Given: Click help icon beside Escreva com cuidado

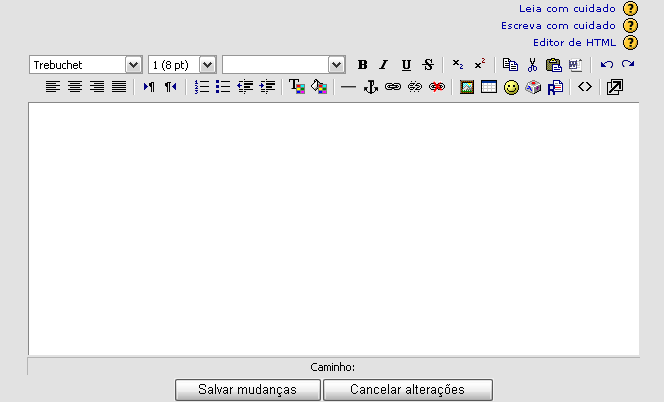Looking at the screenshot, I should click(630, 25).
